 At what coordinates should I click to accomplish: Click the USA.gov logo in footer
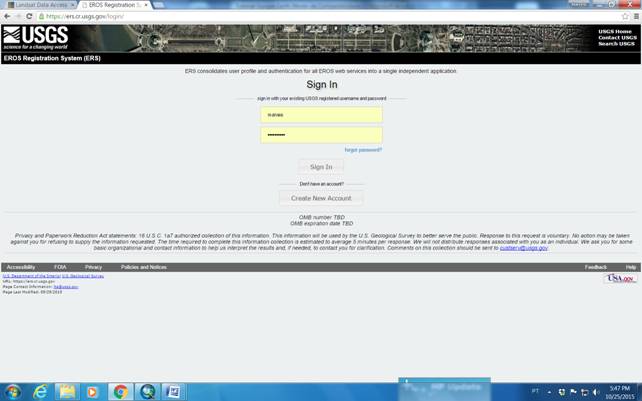tap(621, 279)
